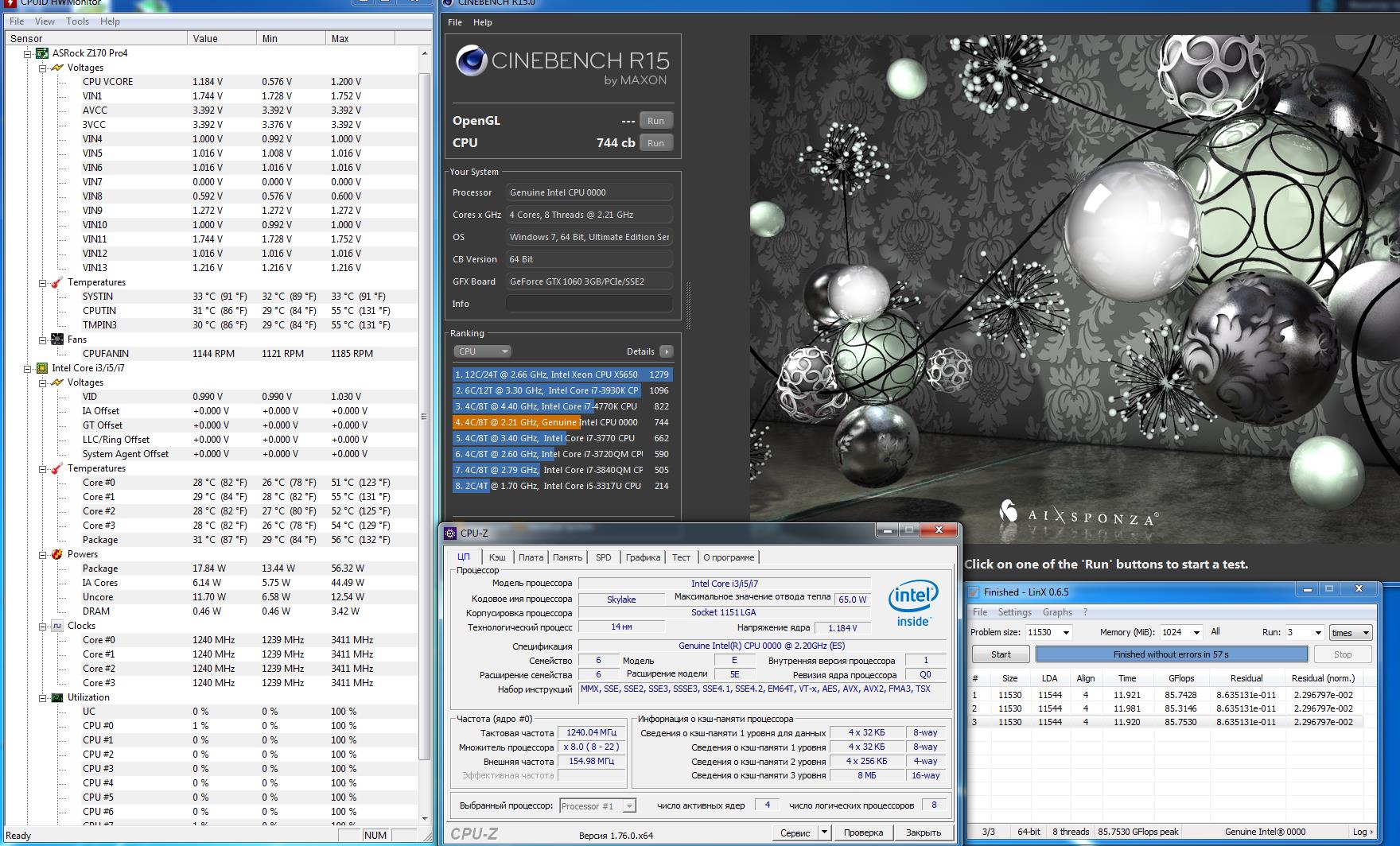
Task: Click the thermometer icon beside motherboard Temperatures
Action: point(57,282)
